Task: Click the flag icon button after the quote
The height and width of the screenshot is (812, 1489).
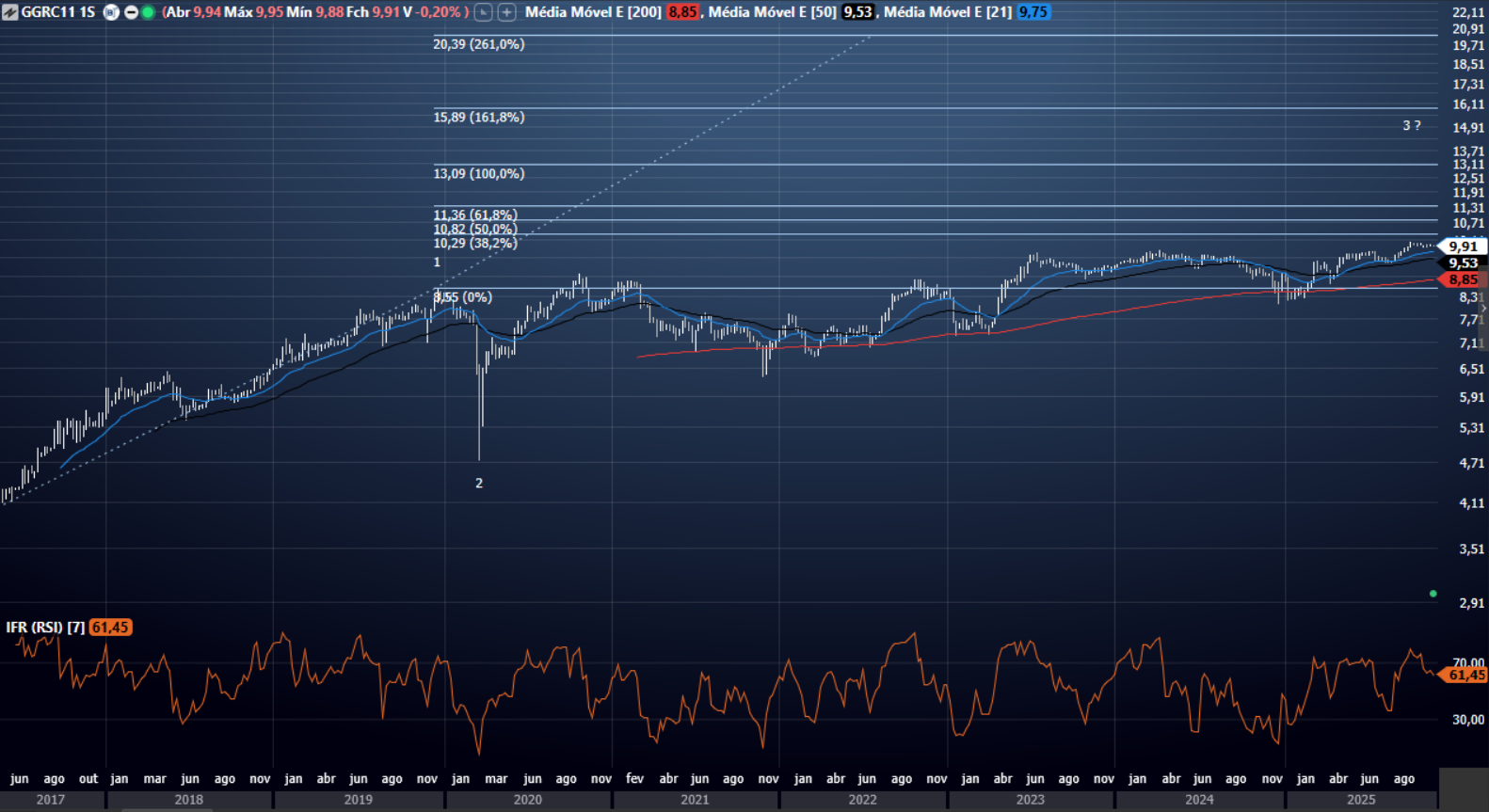Action: 483,12
